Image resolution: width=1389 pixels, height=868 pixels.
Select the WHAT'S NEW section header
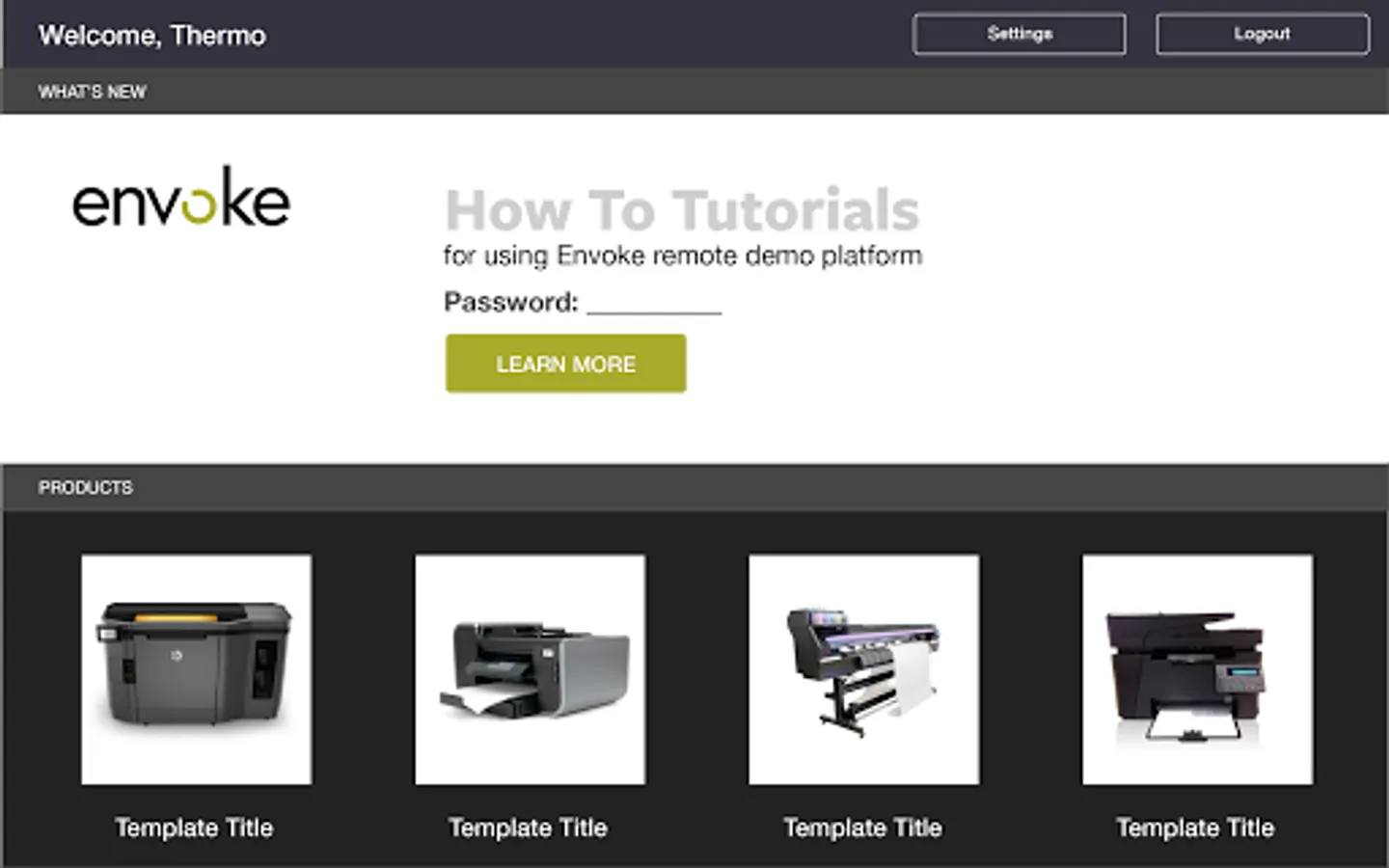coord(92,92)
